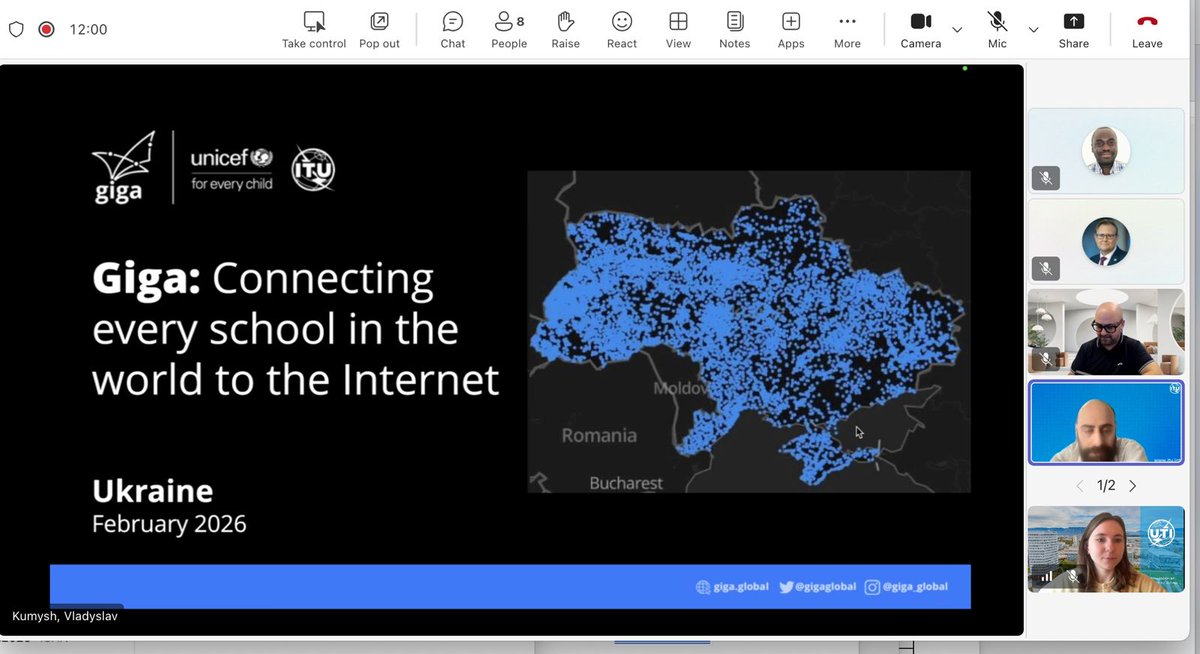Expand mic options dropdown arrow
1200x654 pixels.
pos(1033,30)
